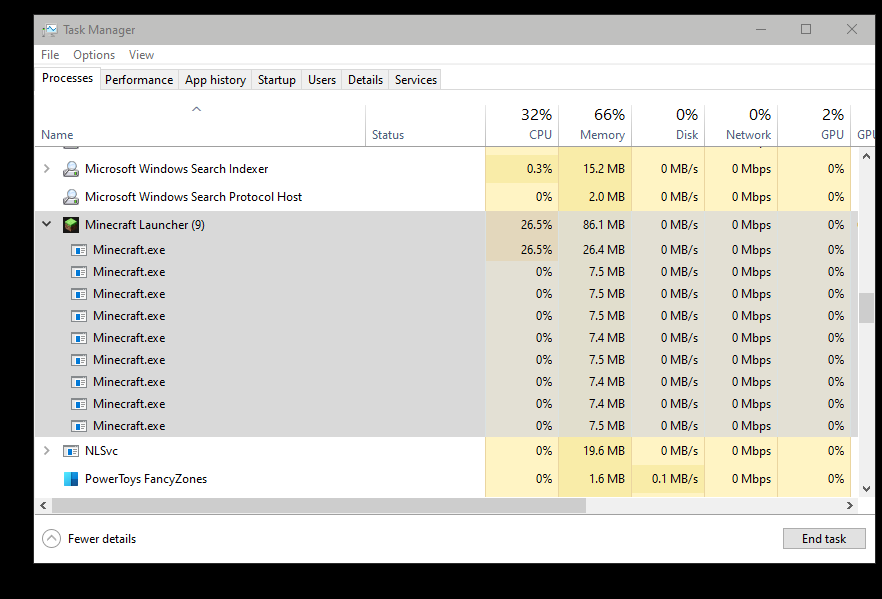Collapse the Minecraft Launcher process group
882x599 pixels.
coord(46,225)
